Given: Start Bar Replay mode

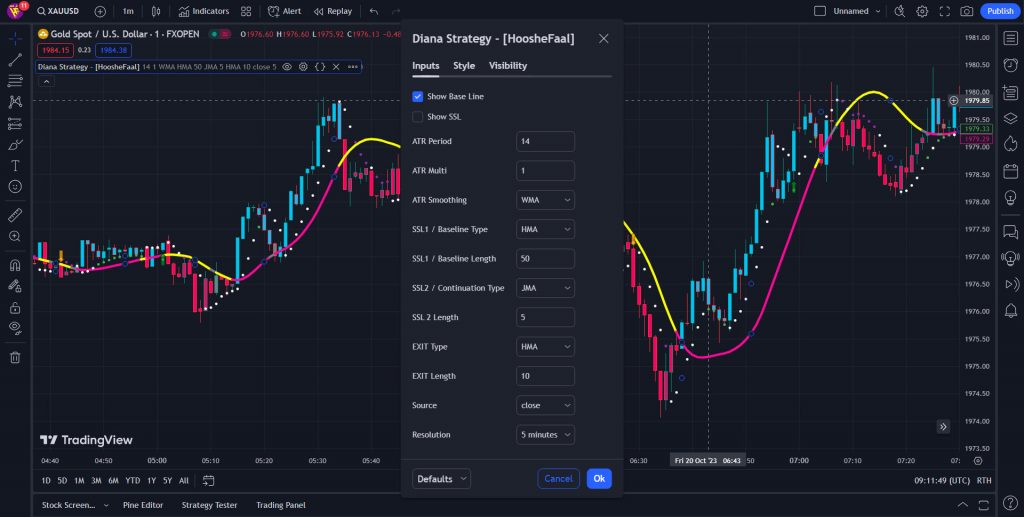Looking at the screenshot, I should click(332, 11).
